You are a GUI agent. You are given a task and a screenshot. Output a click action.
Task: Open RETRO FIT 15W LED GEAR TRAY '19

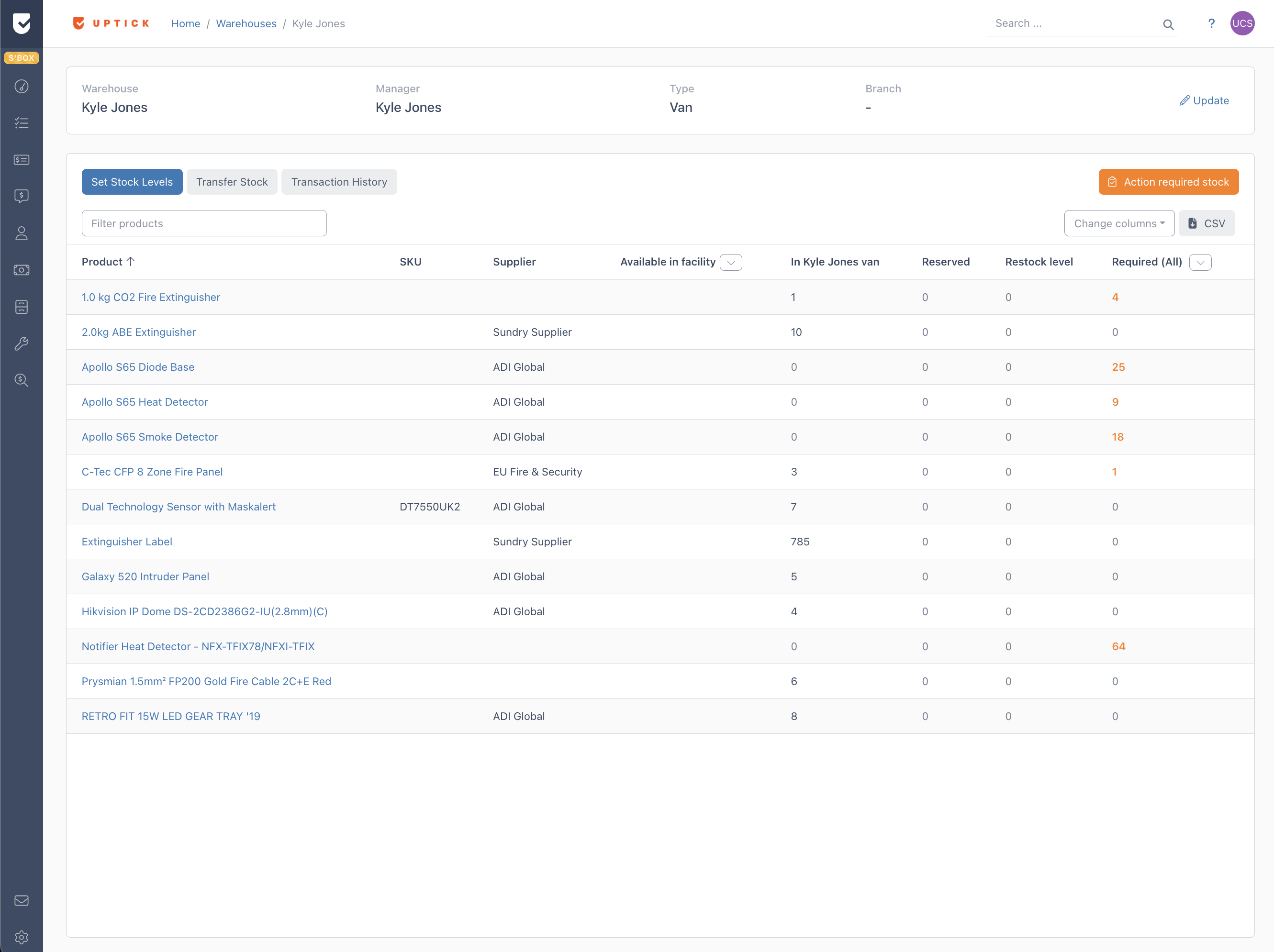171,717
